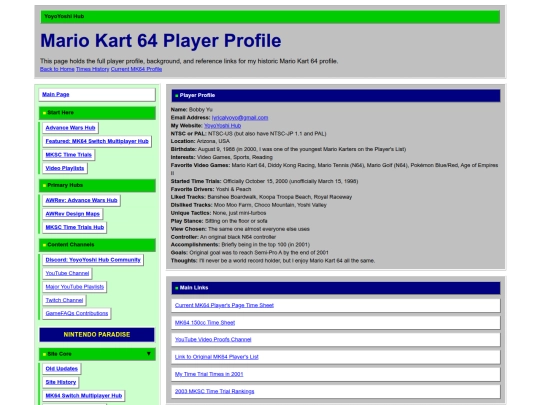Join Discord: YoyoYoshi Hub Community link
This screenshot has height=405, width=540.
[93, 260]
